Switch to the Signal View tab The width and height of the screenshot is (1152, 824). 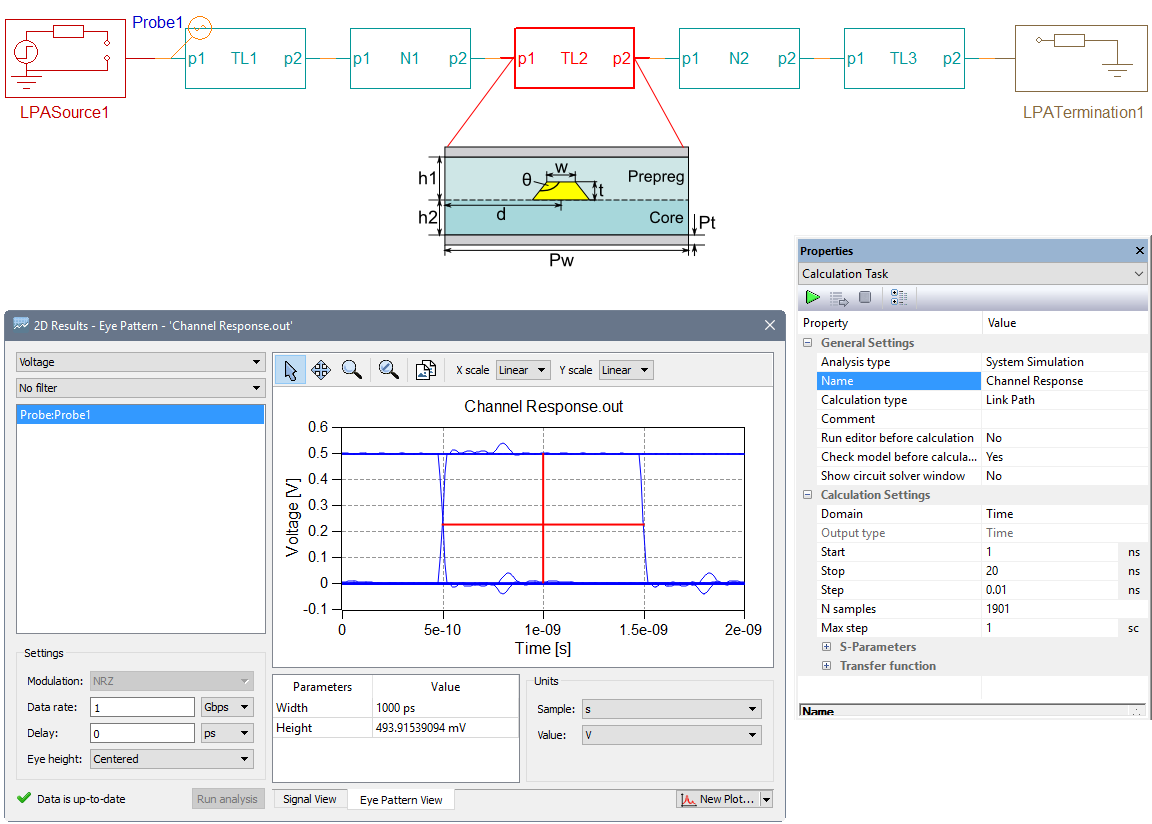pos(310,799)
